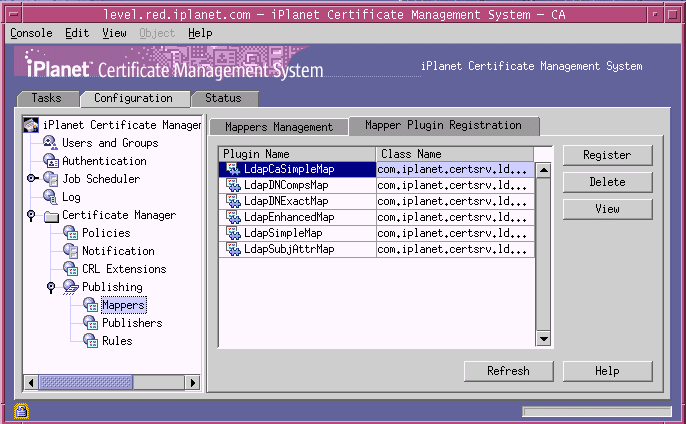Click the security lock status icon
Image resolution: width=686 pixels, height=424 pixels.
point(21,411)
